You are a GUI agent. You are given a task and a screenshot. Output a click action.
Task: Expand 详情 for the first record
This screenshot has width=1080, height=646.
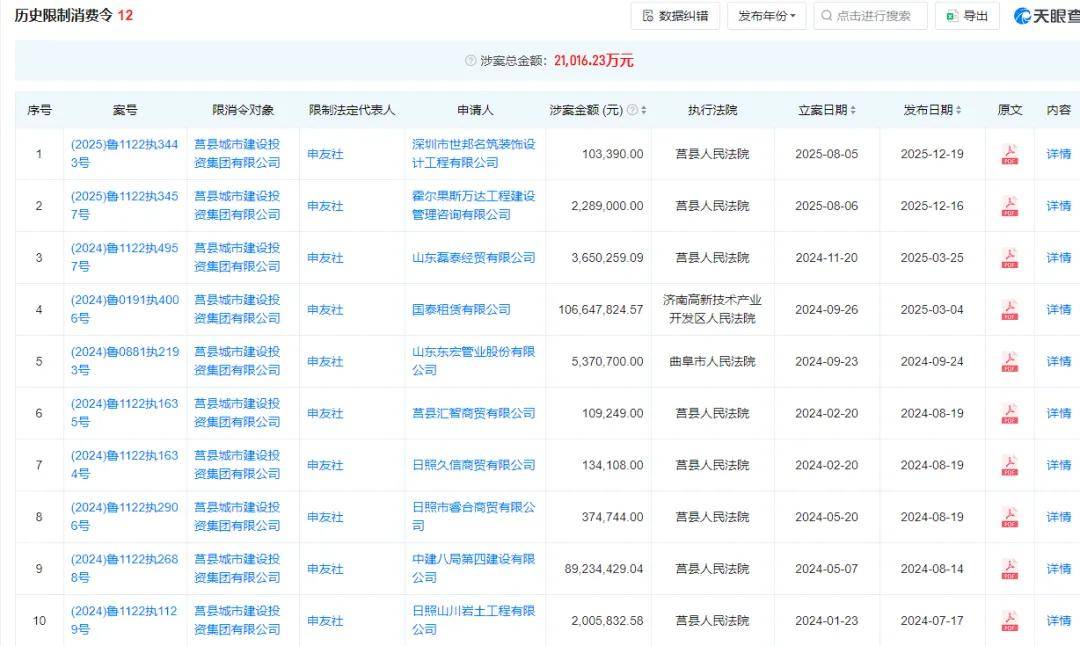click(1057, 154)
